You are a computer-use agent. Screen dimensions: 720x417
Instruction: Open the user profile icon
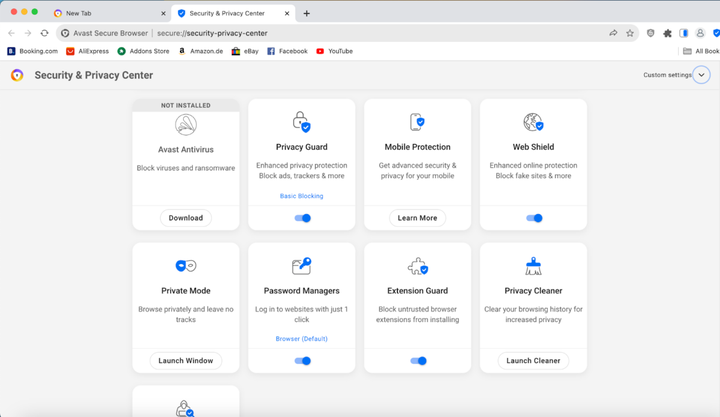(x=700, y=33)
